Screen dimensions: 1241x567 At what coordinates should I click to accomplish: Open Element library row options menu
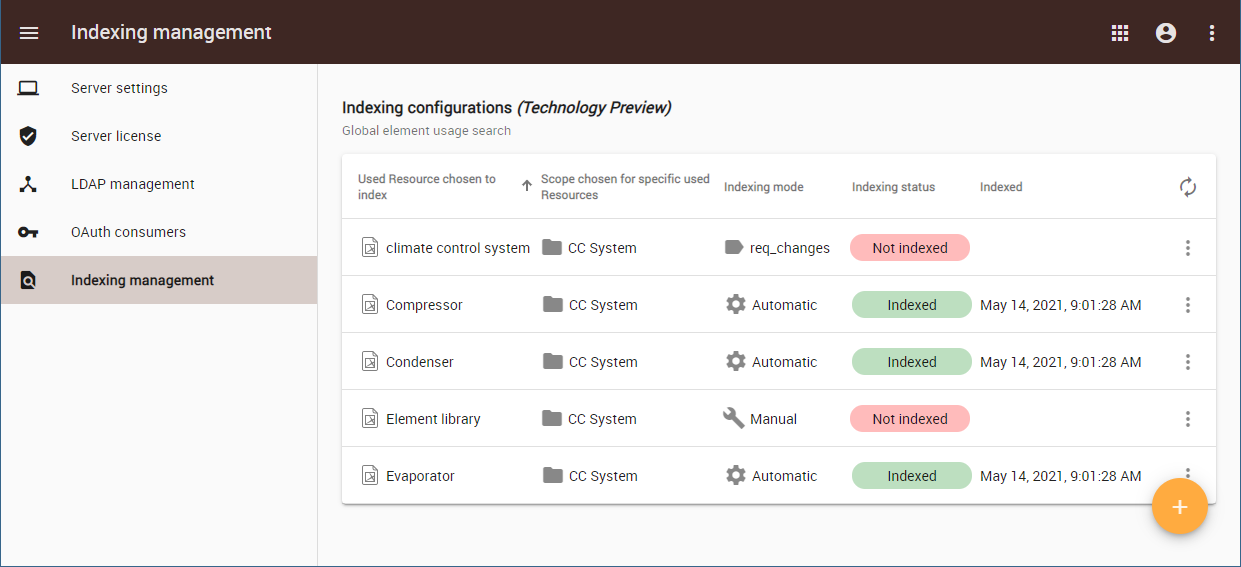(x=1188, y=419)
